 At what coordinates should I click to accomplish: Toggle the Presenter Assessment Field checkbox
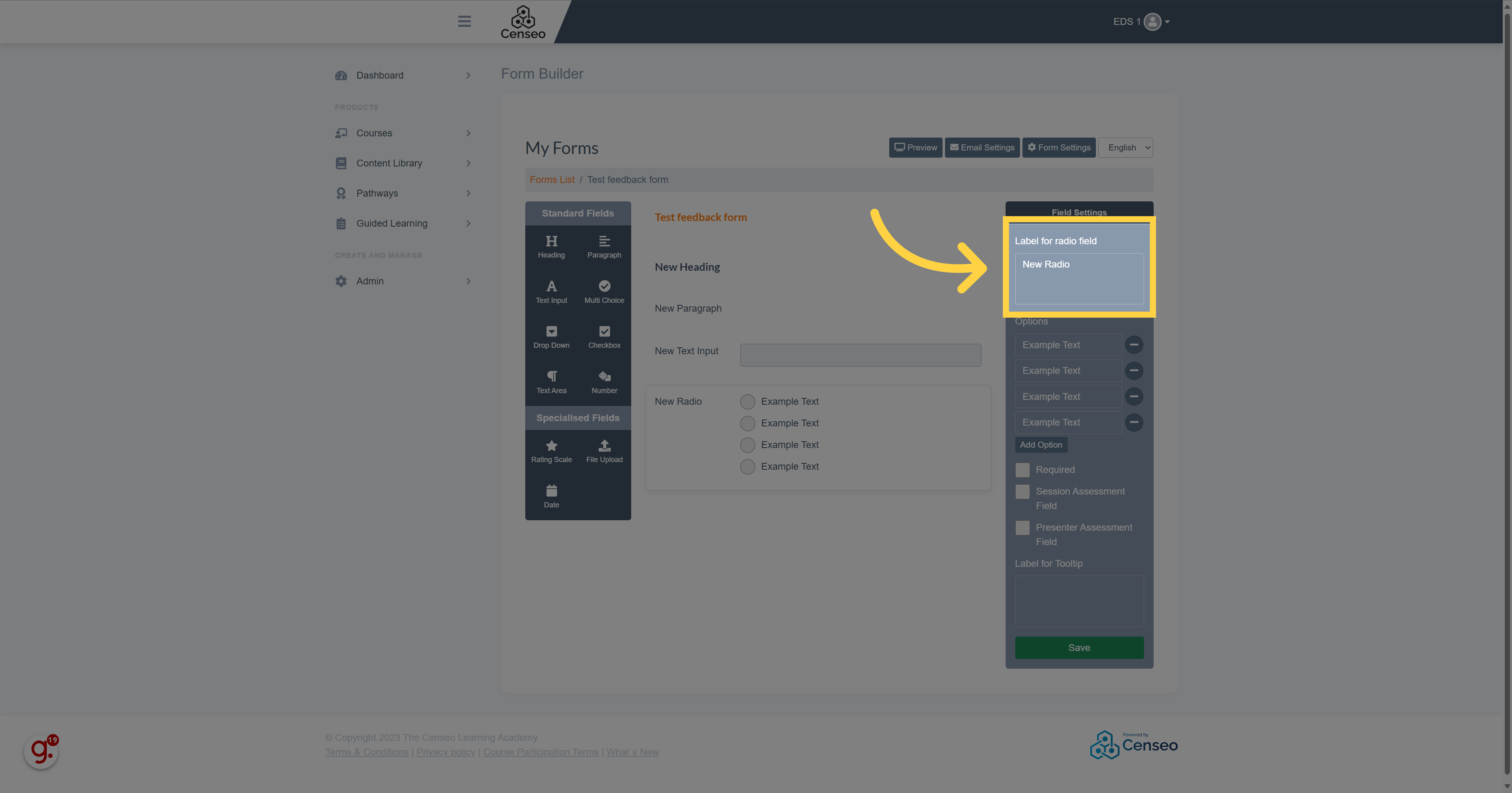click(x=1022, y=528)
